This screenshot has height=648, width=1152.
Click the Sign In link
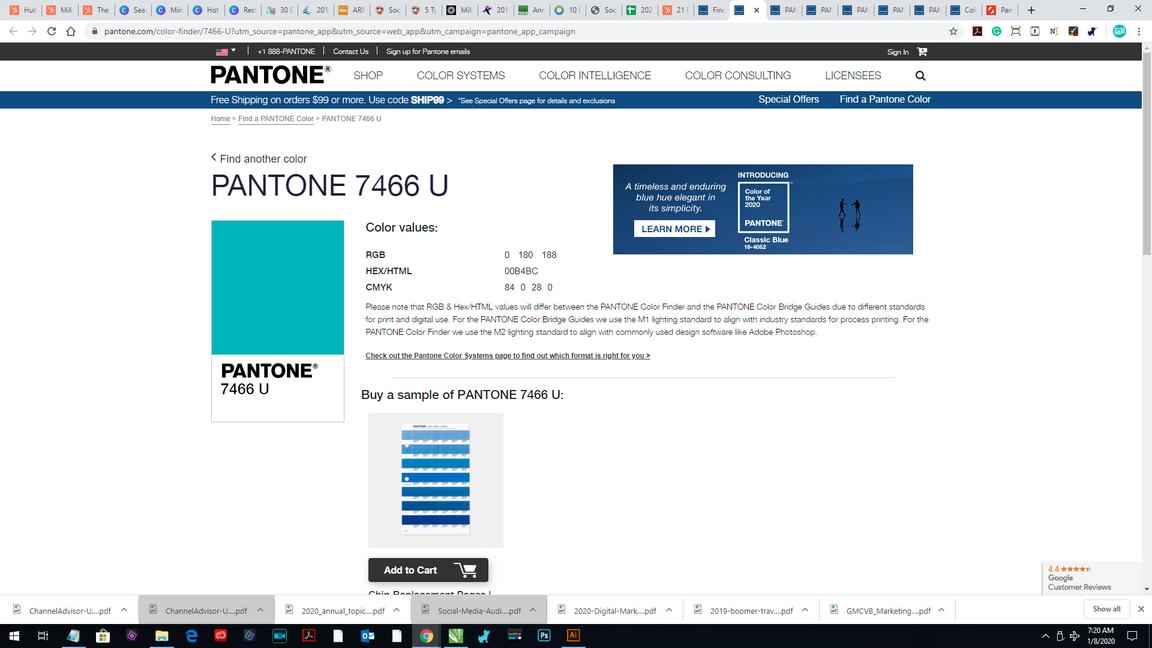point(898,51)
